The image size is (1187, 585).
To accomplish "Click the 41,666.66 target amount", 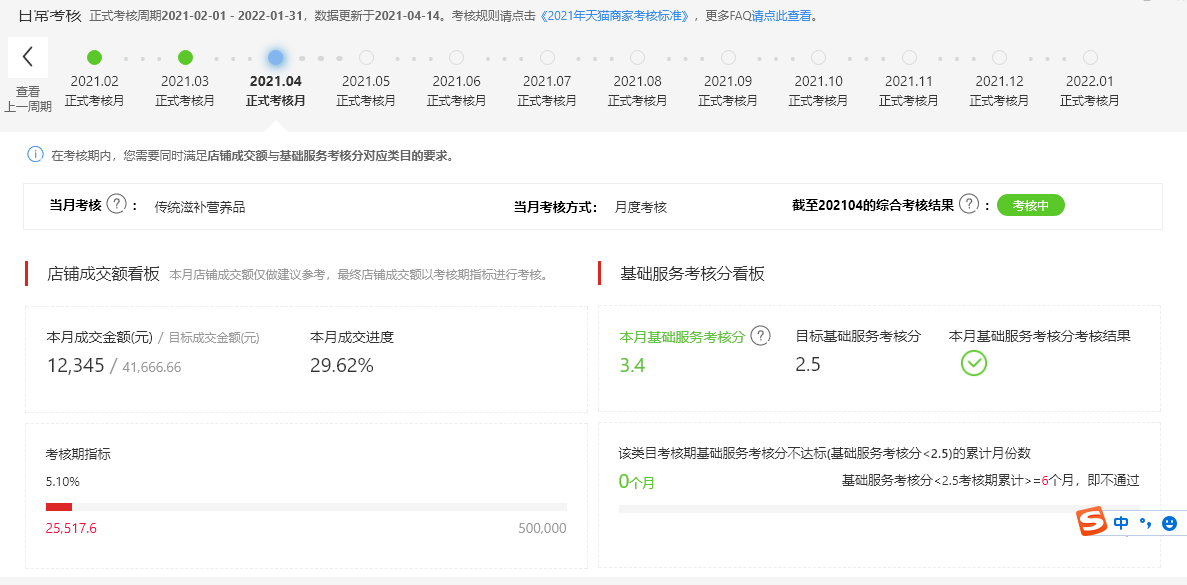I will [x=151, y=368].
